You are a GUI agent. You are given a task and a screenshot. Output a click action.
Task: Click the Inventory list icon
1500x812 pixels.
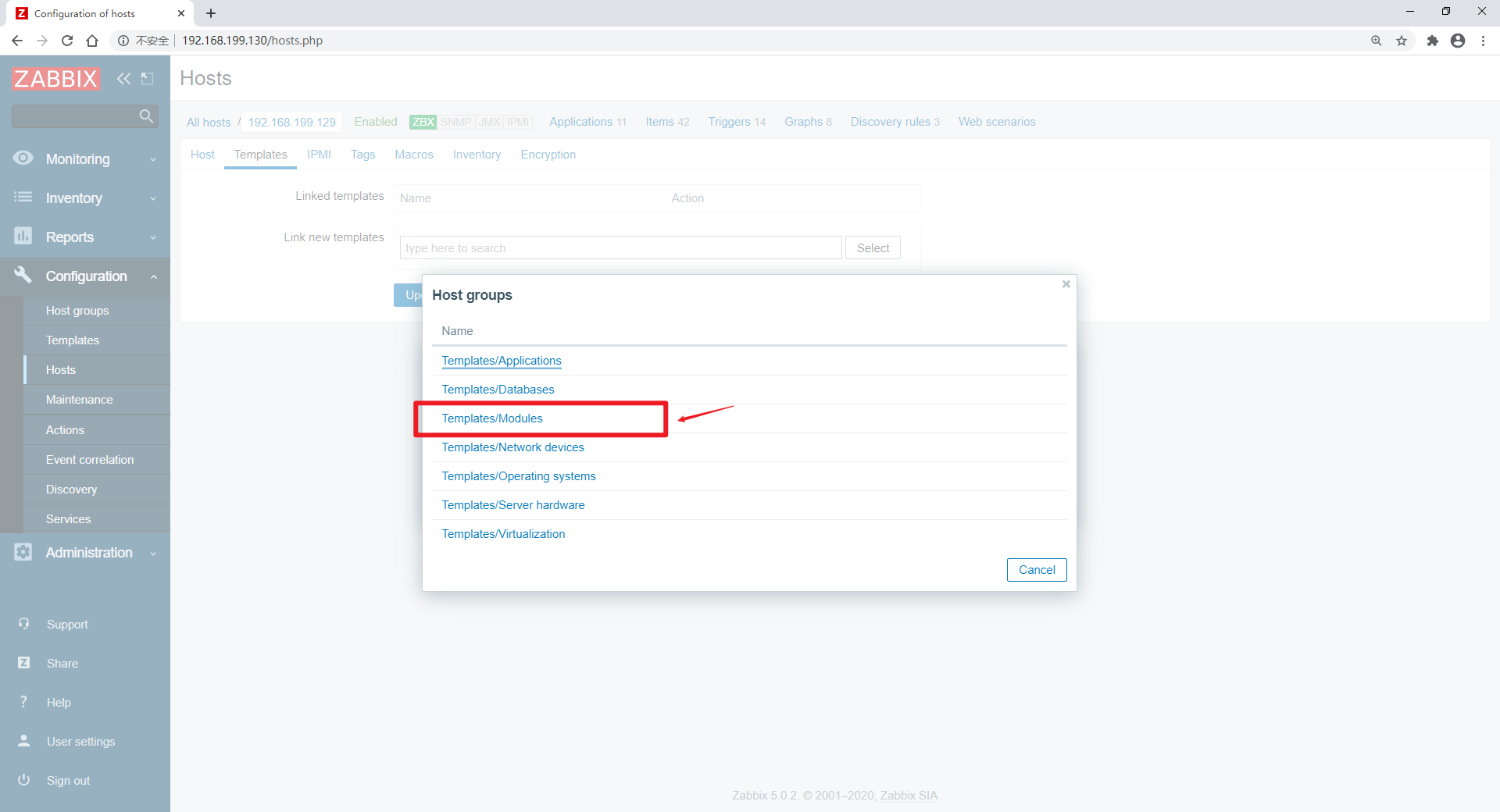[x=23, y=197]
